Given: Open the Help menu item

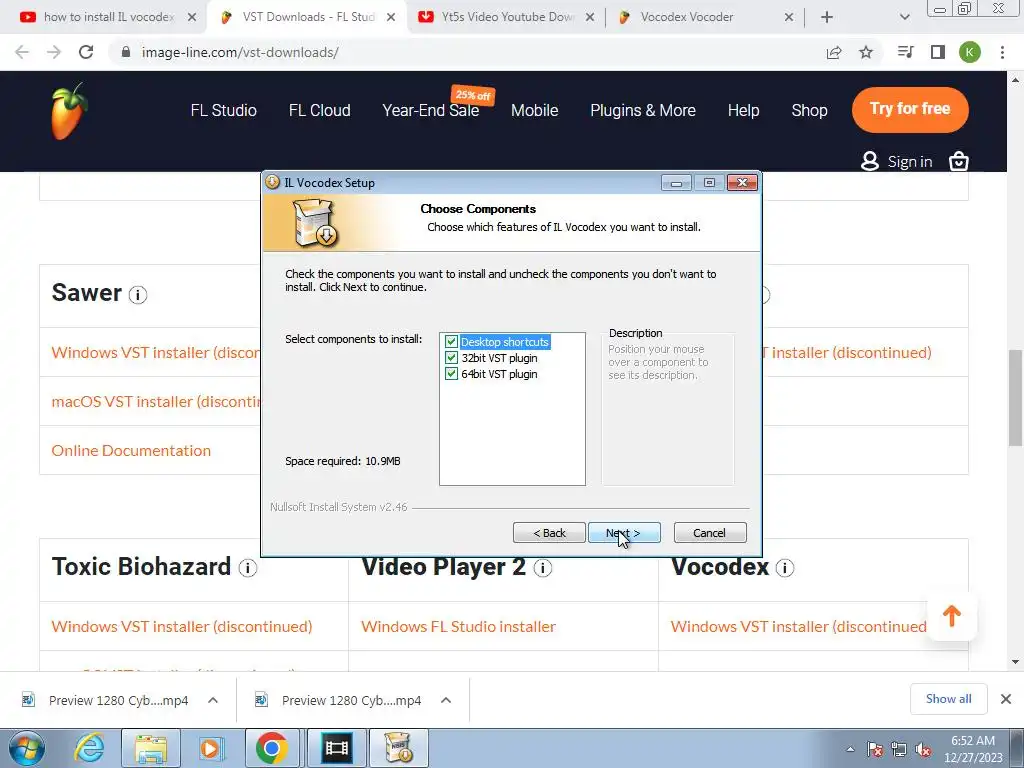Looking at the screenshot, I should point(743,110).
